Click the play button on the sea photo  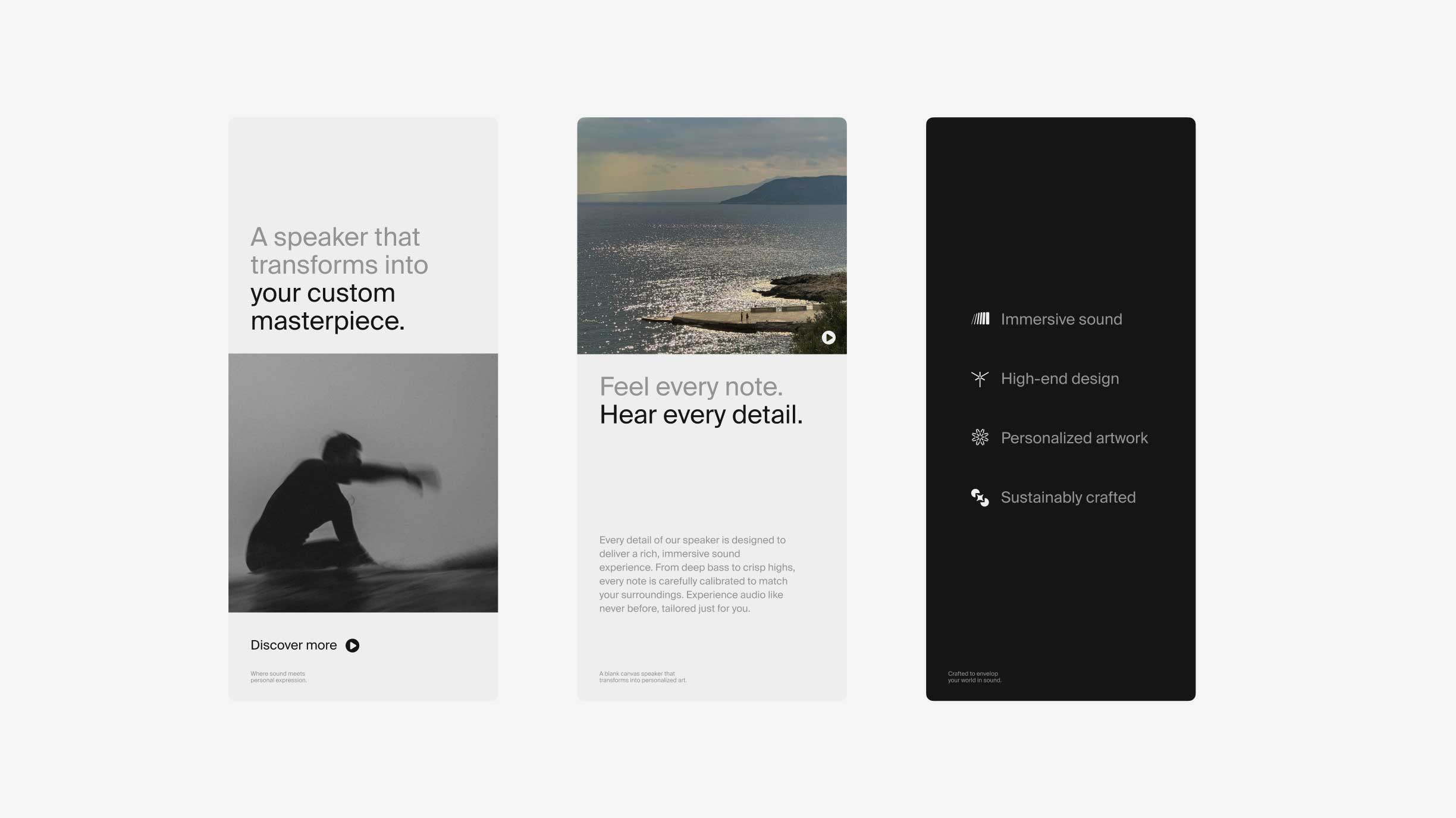[829, 337]
